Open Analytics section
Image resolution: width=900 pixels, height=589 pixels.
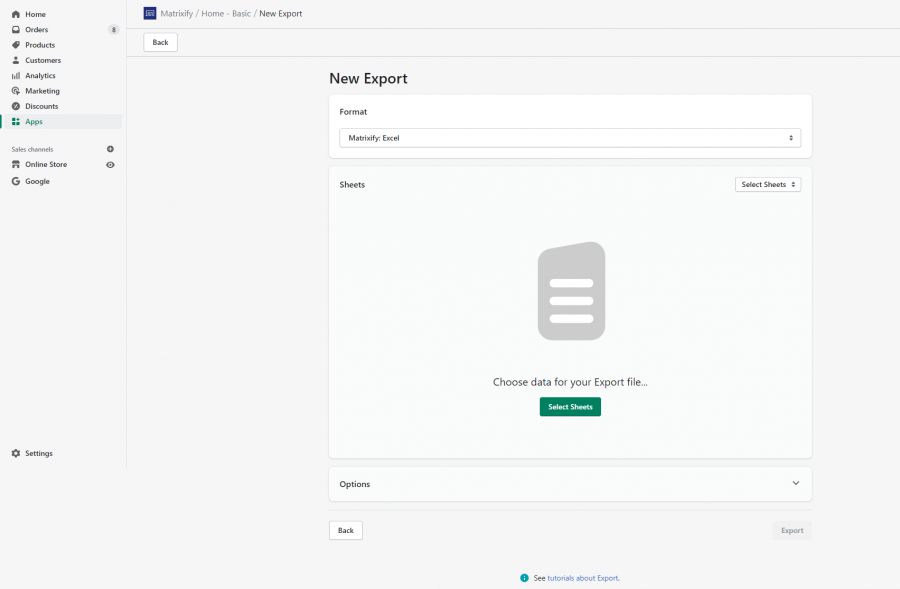pyautogui.click(x=40, y=76)
